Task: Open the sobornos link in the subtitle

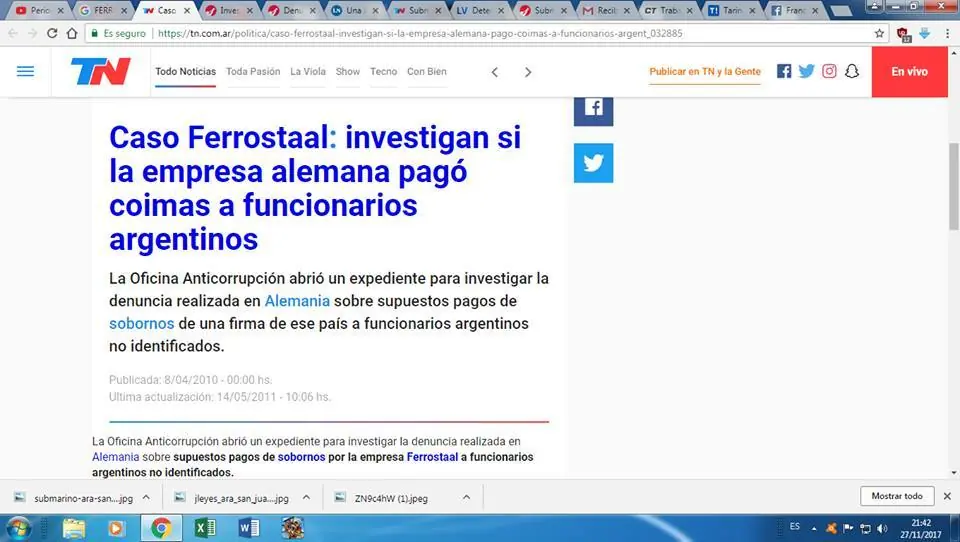Action: click(x=141, y=323)
